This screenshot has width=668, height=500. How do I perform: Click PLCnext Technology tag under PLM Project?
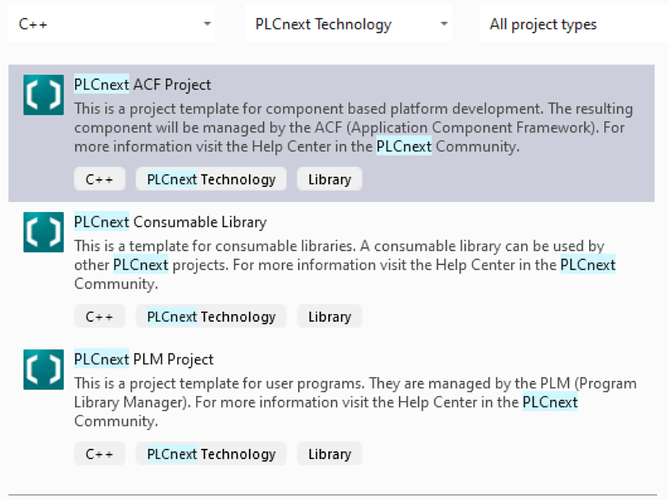point(211,454)
